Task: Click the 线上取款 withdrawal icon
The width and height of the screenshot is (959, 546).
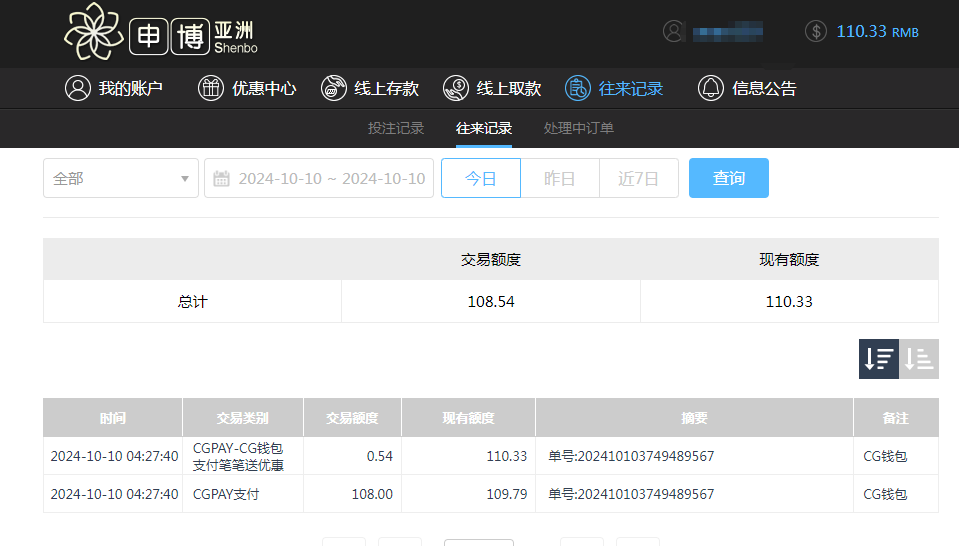Action: 456,88
